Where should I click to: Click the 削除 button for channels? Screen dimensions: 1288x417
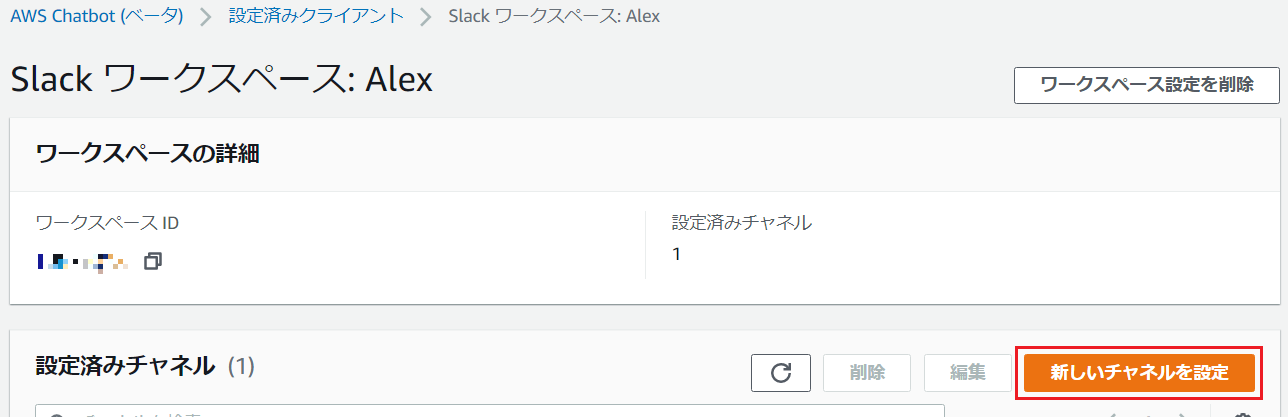(867, 373)
